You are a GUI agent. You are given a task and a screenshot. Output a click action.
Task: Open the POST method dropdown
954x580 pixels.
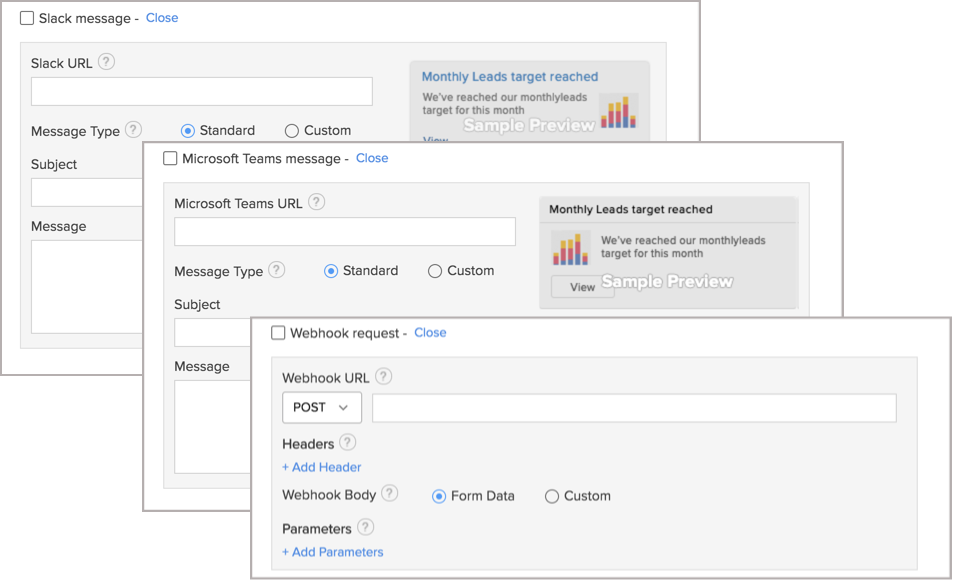point(321,407)
